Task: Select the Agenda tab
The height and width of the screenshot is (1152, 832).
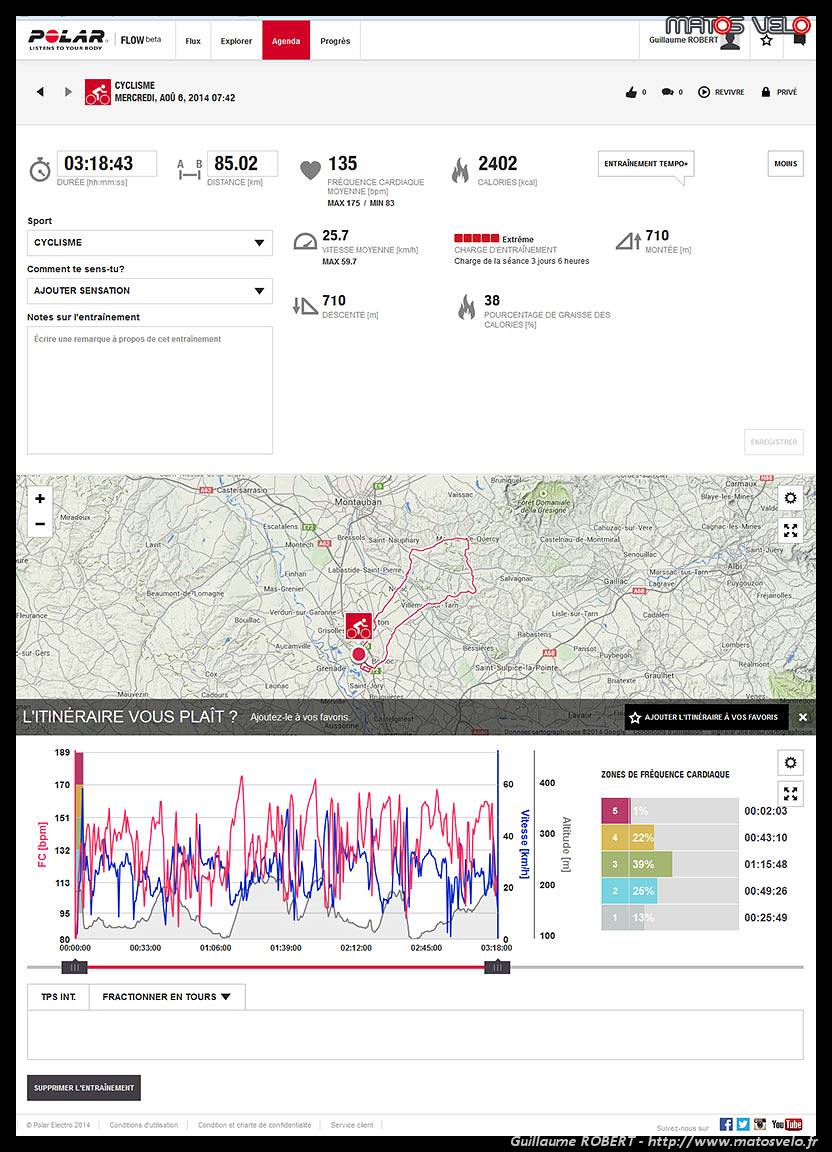Action: (x=286, y=40)
